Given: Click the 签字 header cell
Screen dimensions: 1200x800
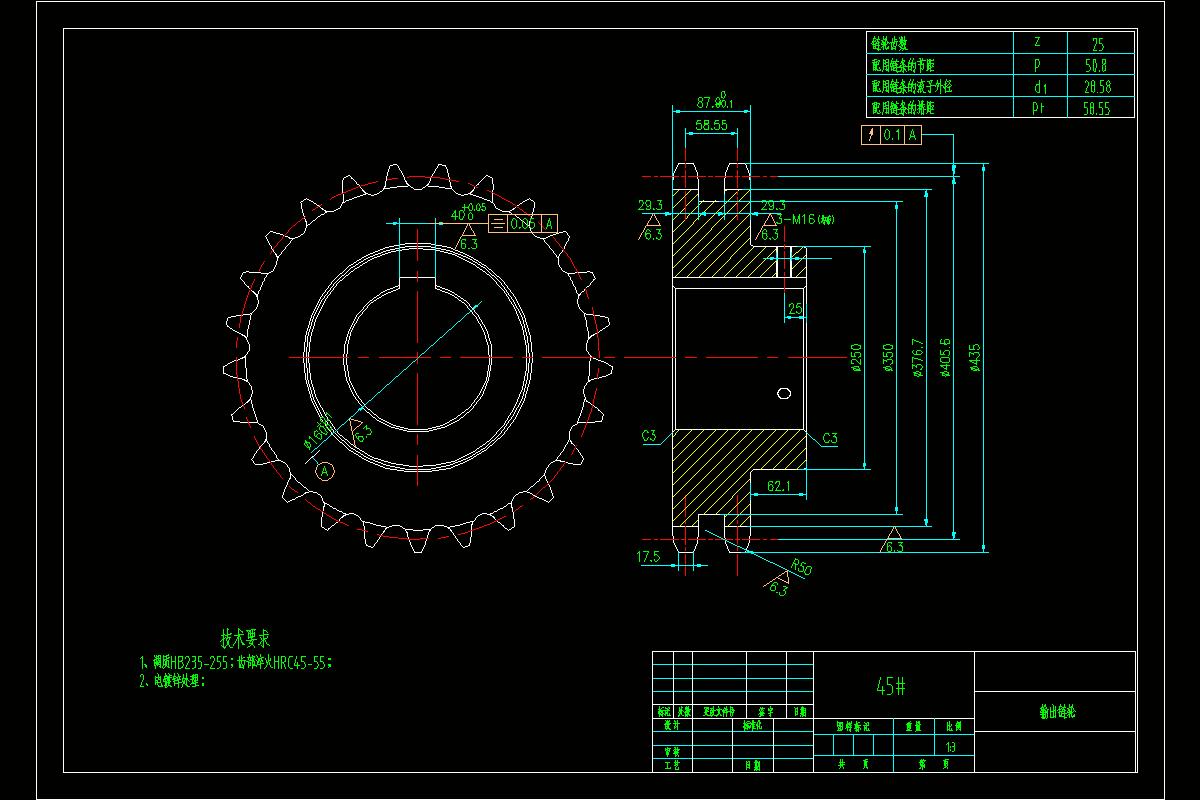Looking at the screenshot, I should pyautogui.click(x=766, y=712).
